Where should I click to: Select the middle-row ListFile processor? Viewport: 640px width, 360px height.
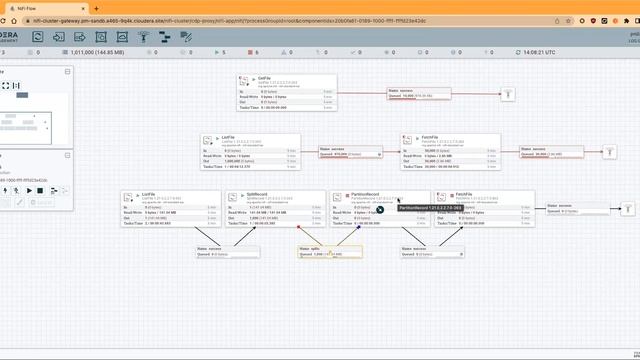(x=251, y=152)
